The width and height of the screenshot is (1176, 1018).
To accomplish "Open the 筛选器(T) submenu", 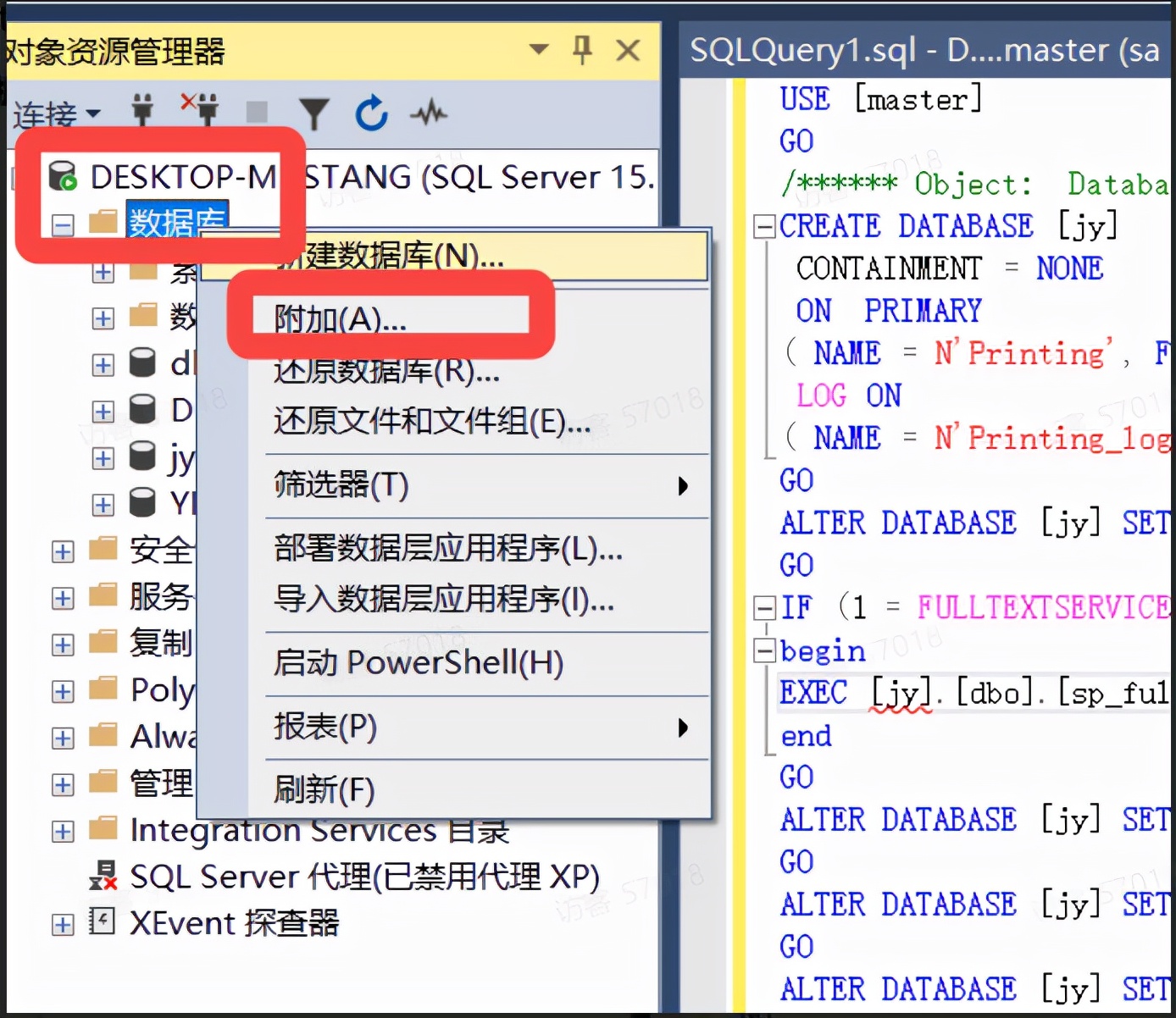I will pos(454,485).
